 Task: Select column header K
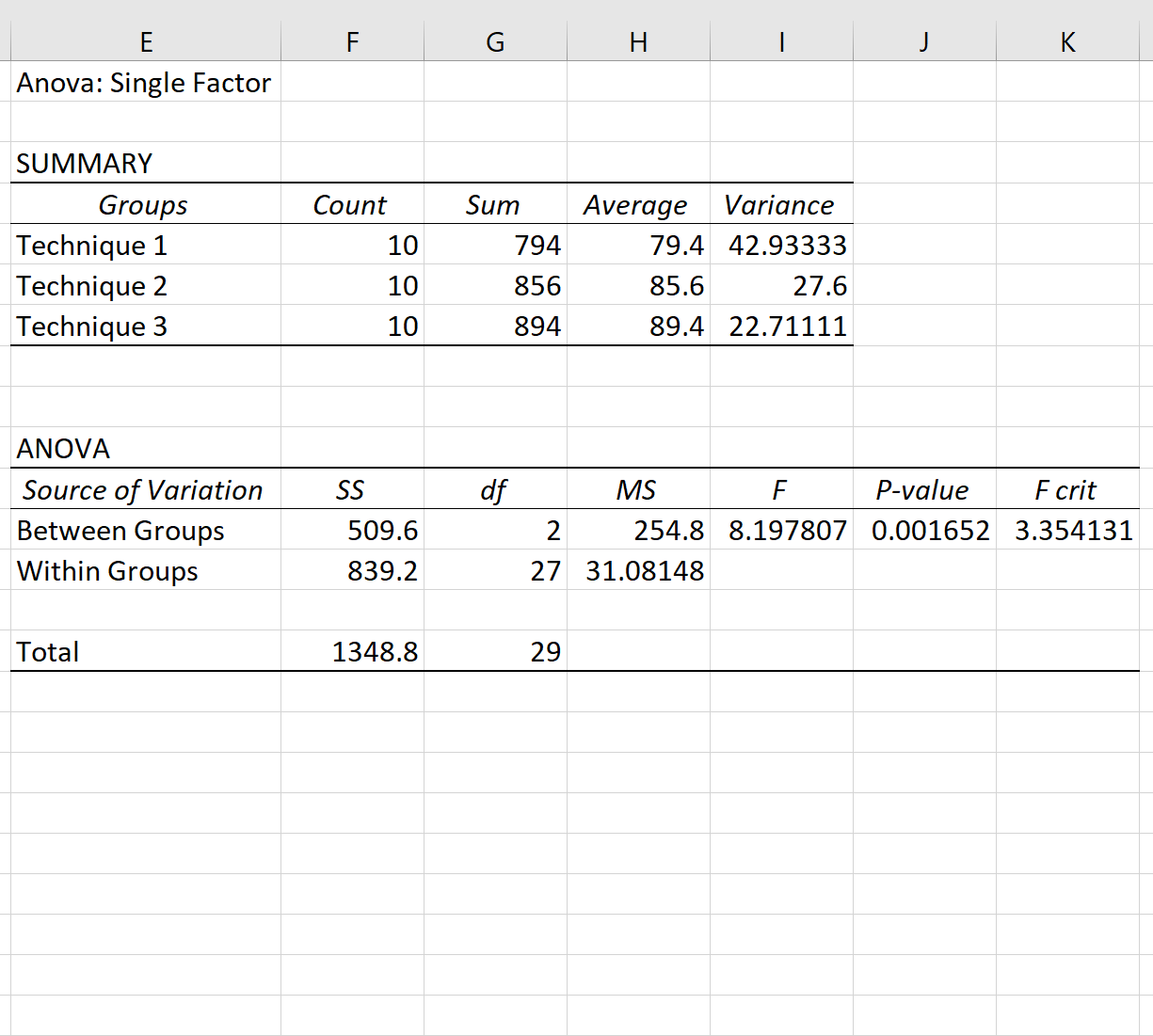coord(1067,41)
